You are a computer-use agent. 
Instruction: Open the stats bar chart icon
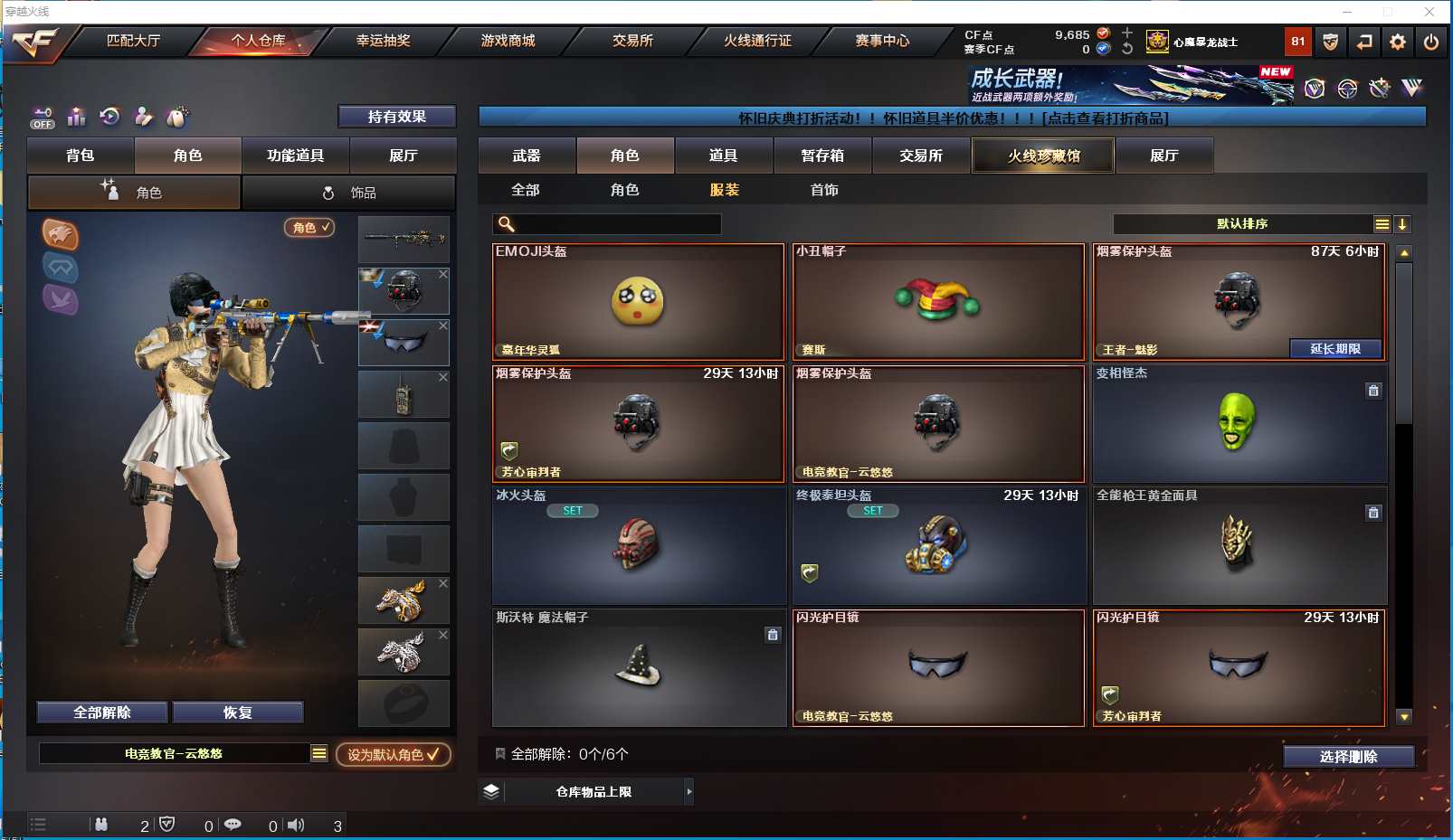pos(77,117)
